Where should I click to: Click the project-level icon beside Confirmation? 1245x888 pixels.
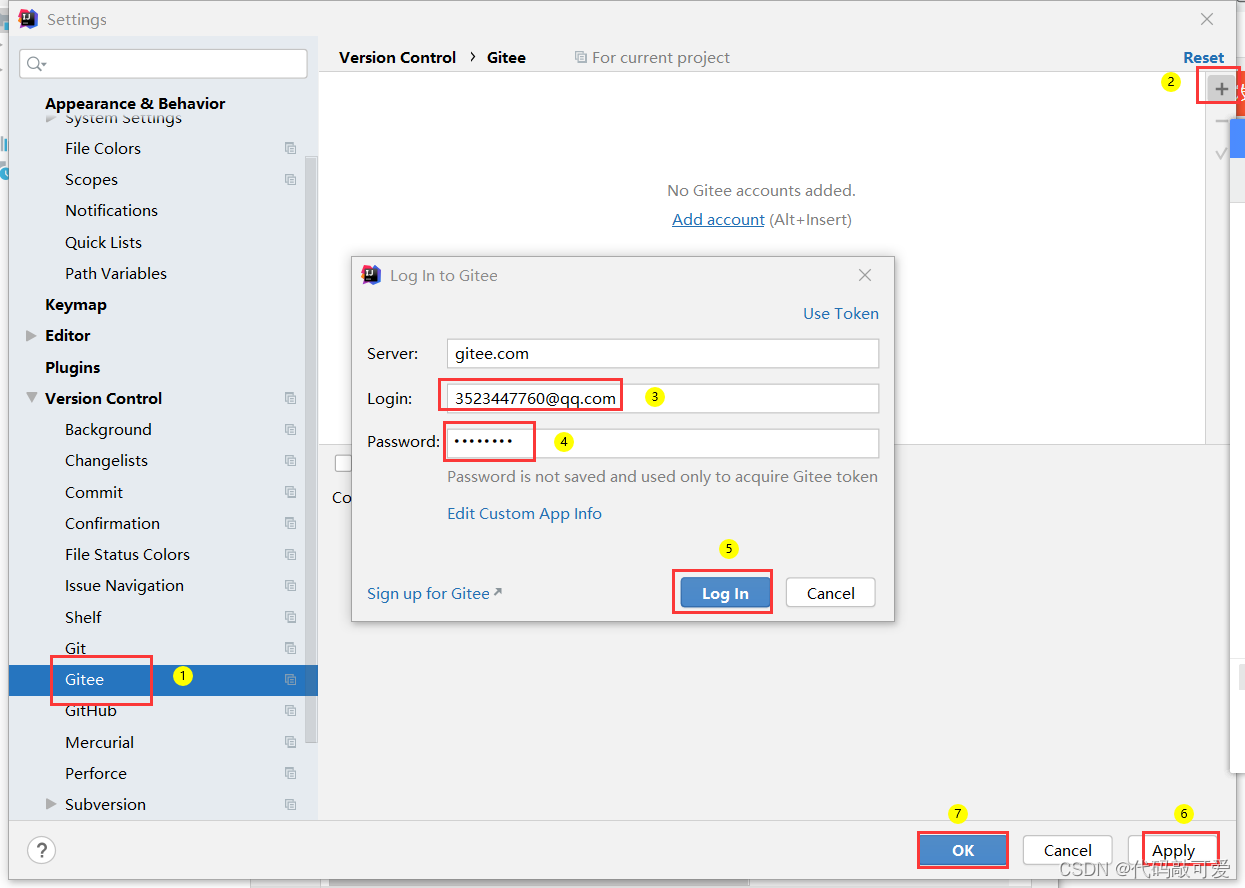[290, 523]
